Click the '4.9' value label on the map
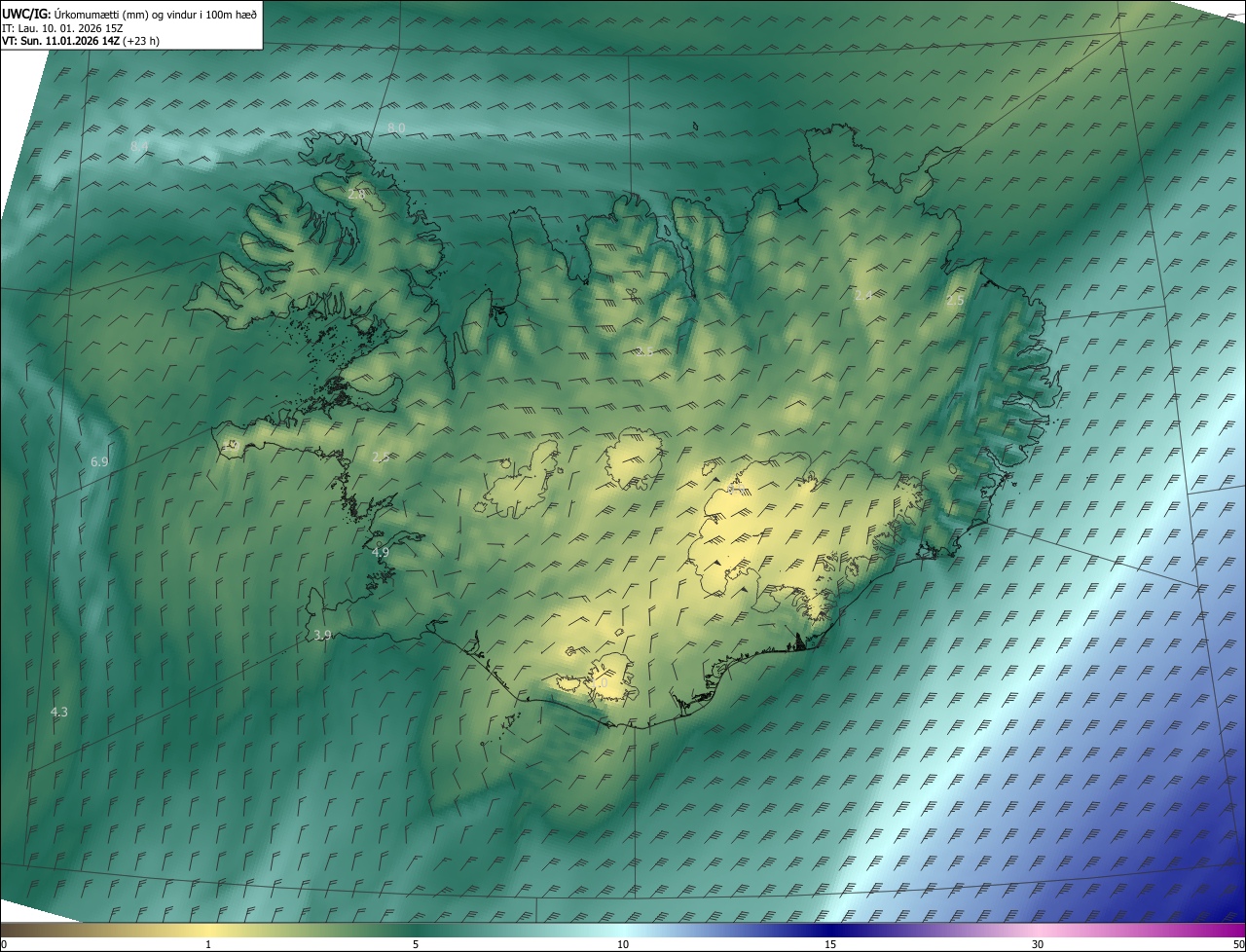Screen dimensions: 1246x952 (x=381, y=552)
